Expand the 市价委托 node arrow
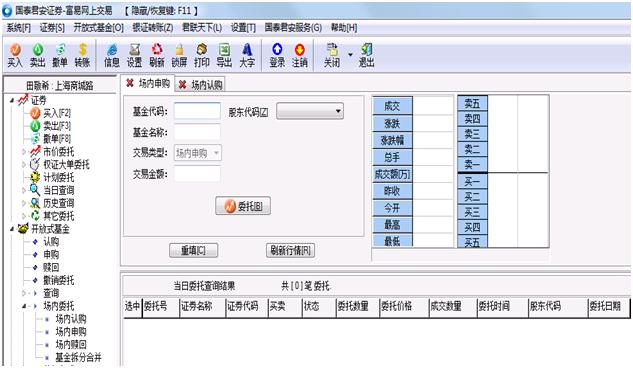Screen dimensions: 633x368 (24, 152)
